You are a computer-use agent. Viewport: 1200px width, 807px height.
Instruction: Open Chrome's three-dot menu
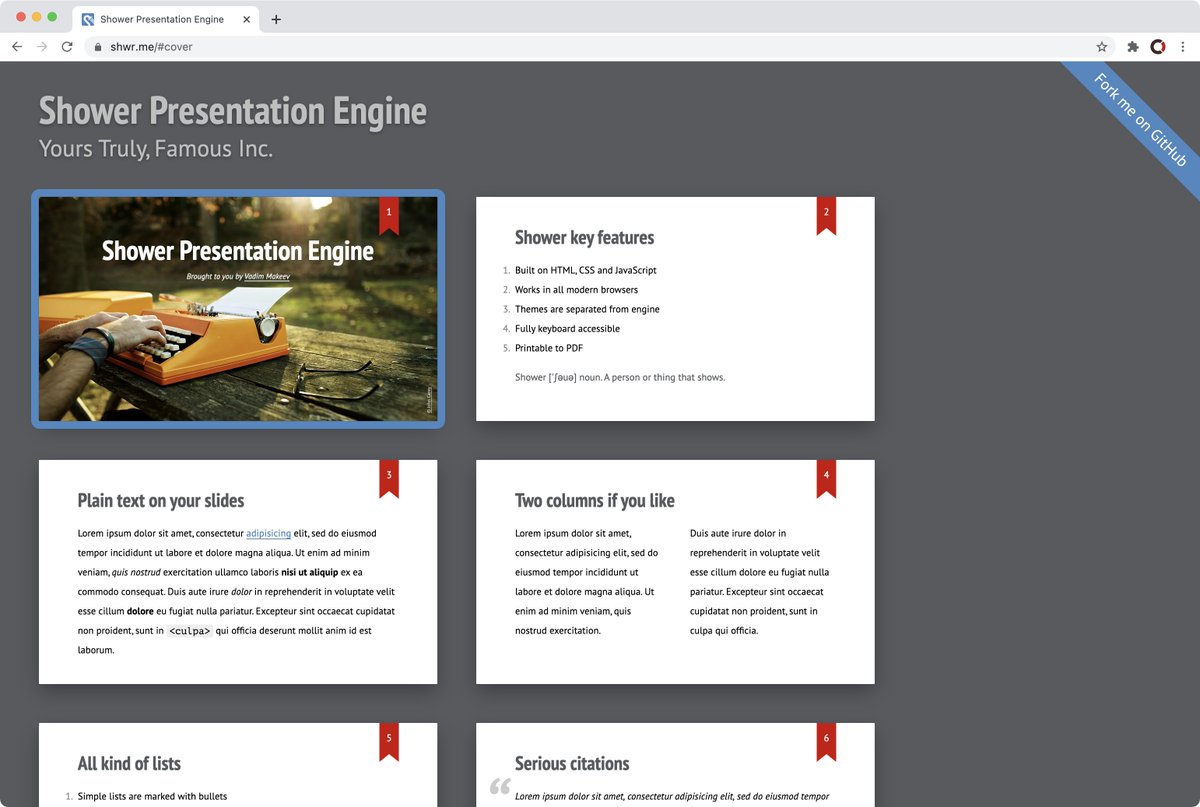(x=1183, y=47)
